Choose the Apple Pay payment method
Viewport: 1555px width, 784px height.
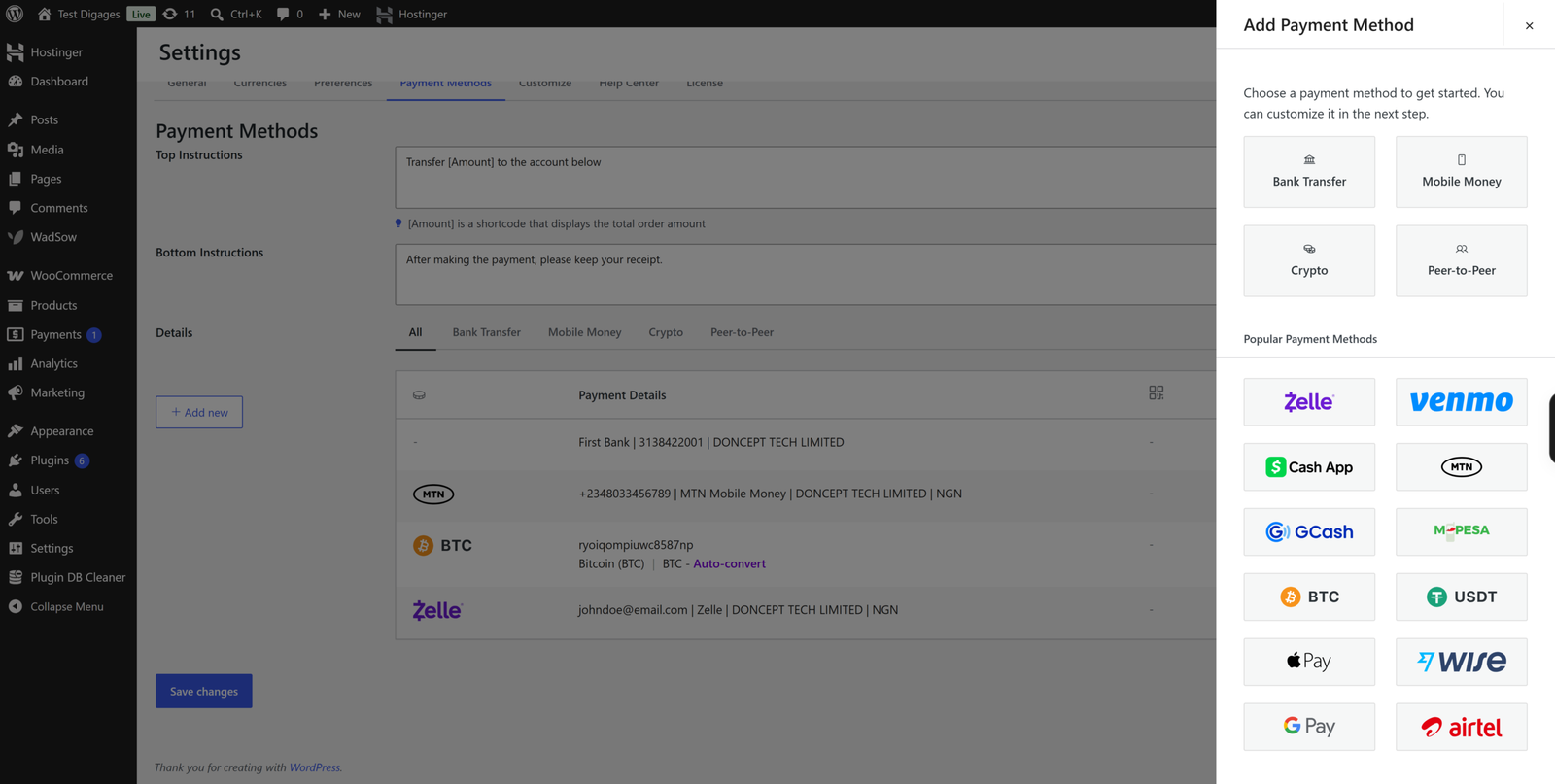pos(1309,662)
